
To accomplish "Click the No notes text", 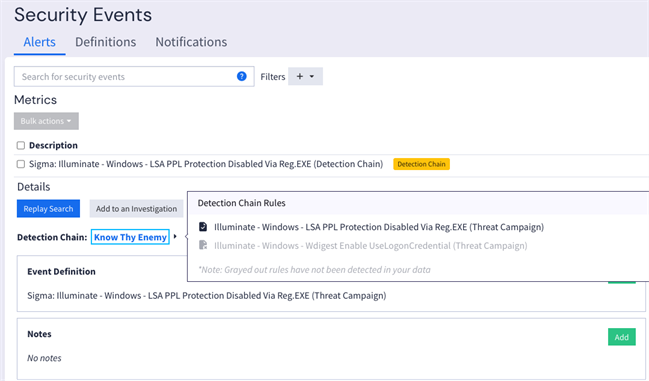I will tap(44, 358).
